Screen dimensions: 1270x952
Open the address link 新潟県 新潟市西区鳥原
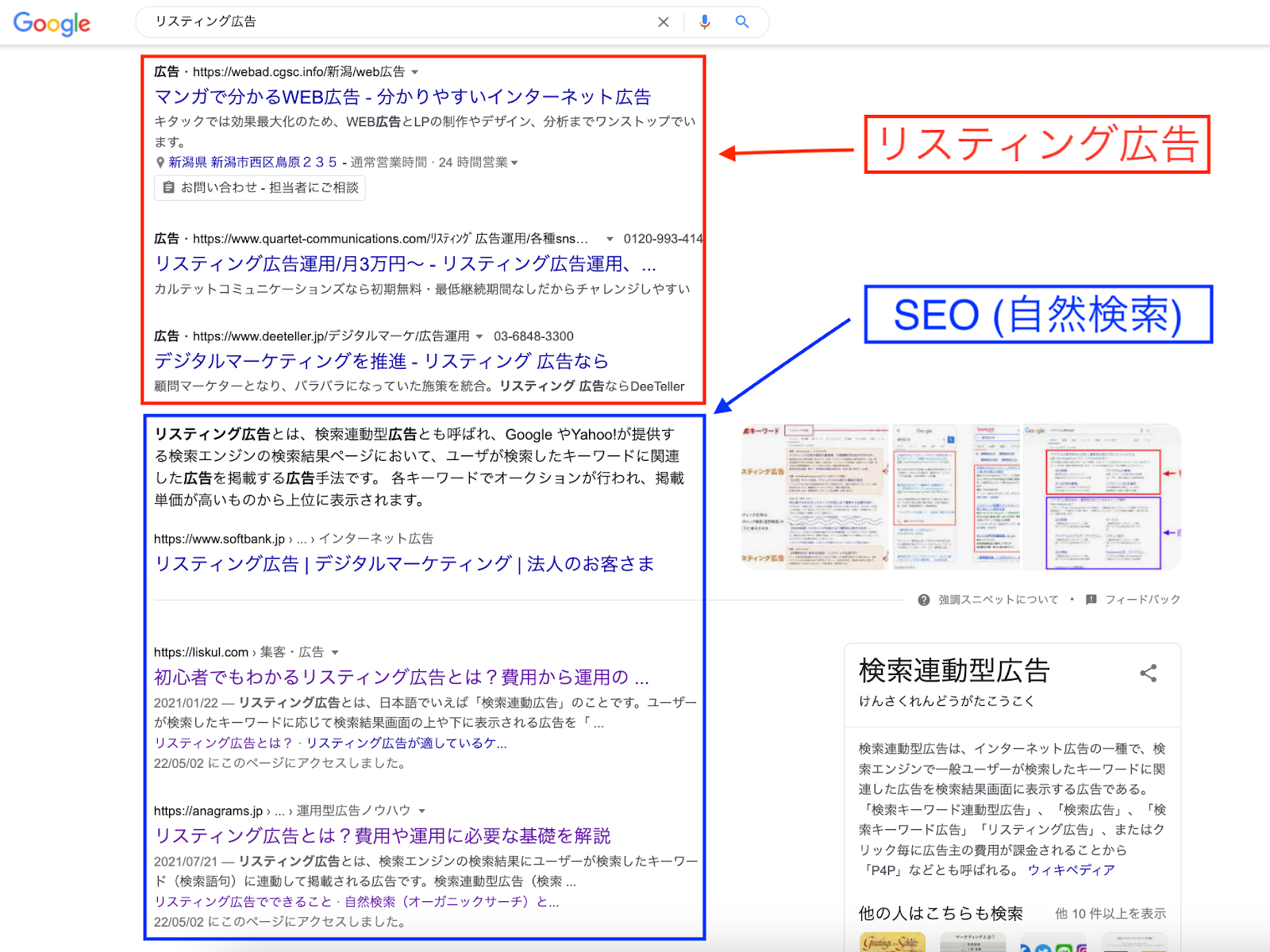253,163
